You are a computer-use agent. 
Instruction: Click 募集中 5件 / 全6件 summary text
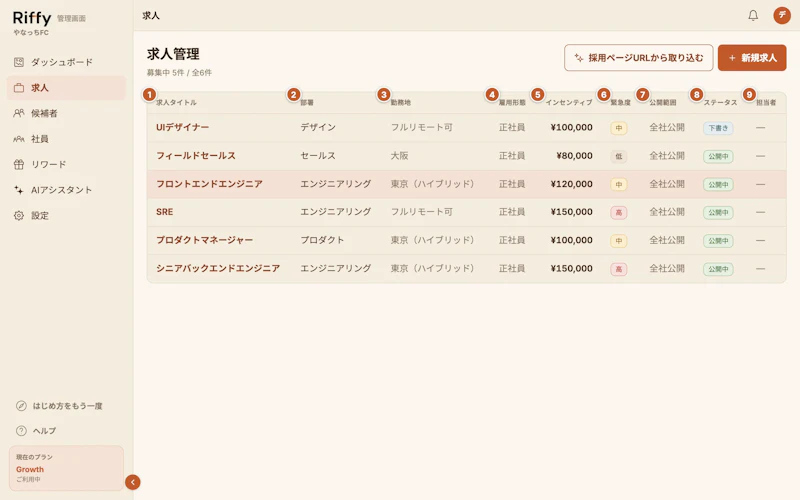tap(179, 72)
